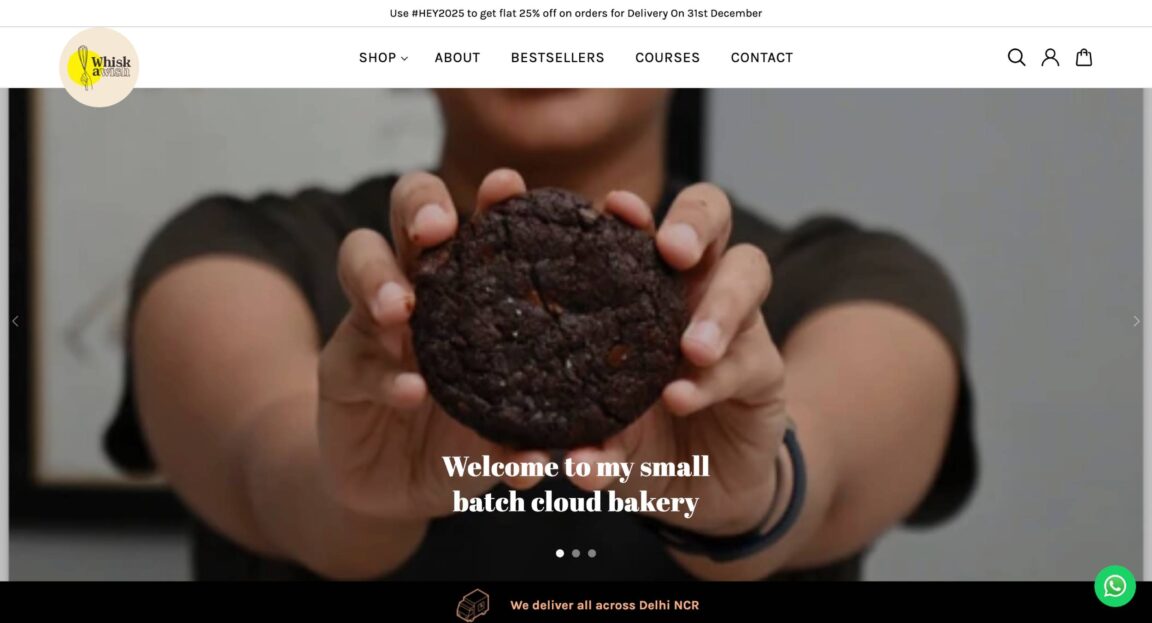Open the COURSES page
1152x623 pixels.
click(667, 57)
